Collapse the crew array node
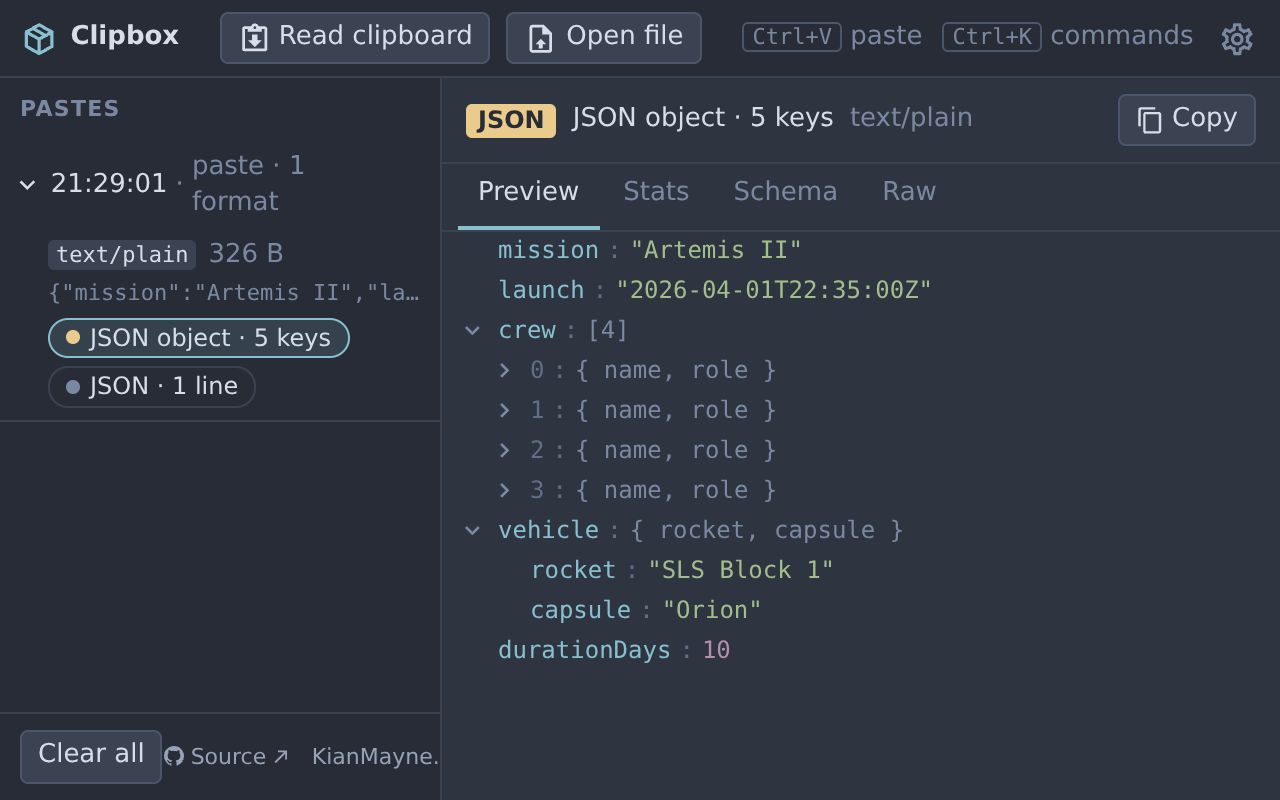Screen dimensions: 1280x800 point(473,330)
